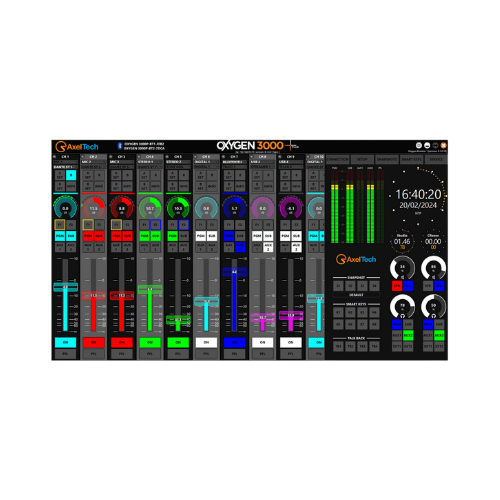This screenshot has height=500, width=500.
Task: Activate talk back TB2
Action: pos(350,347)
